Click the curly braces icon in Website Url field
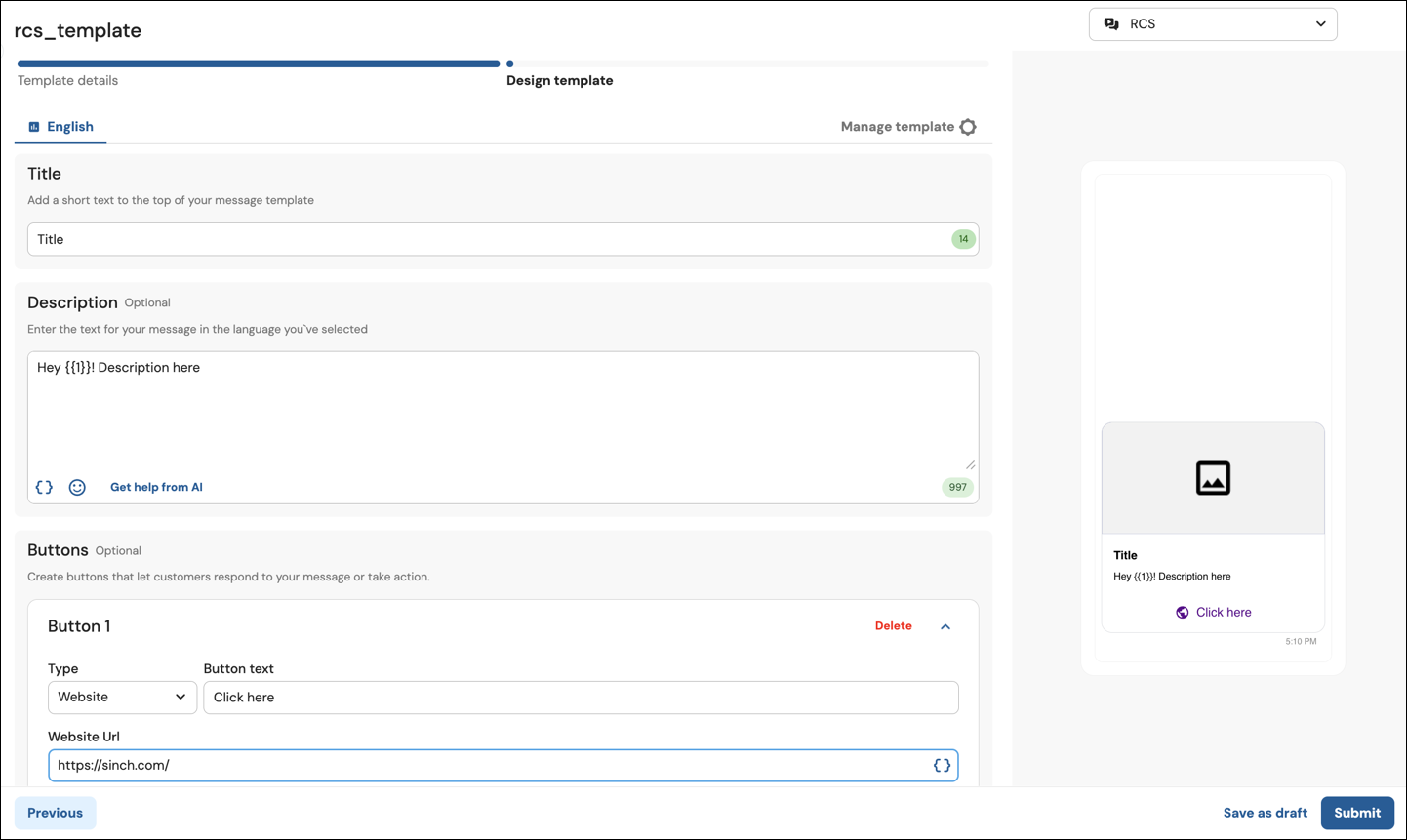 [942, 765]
